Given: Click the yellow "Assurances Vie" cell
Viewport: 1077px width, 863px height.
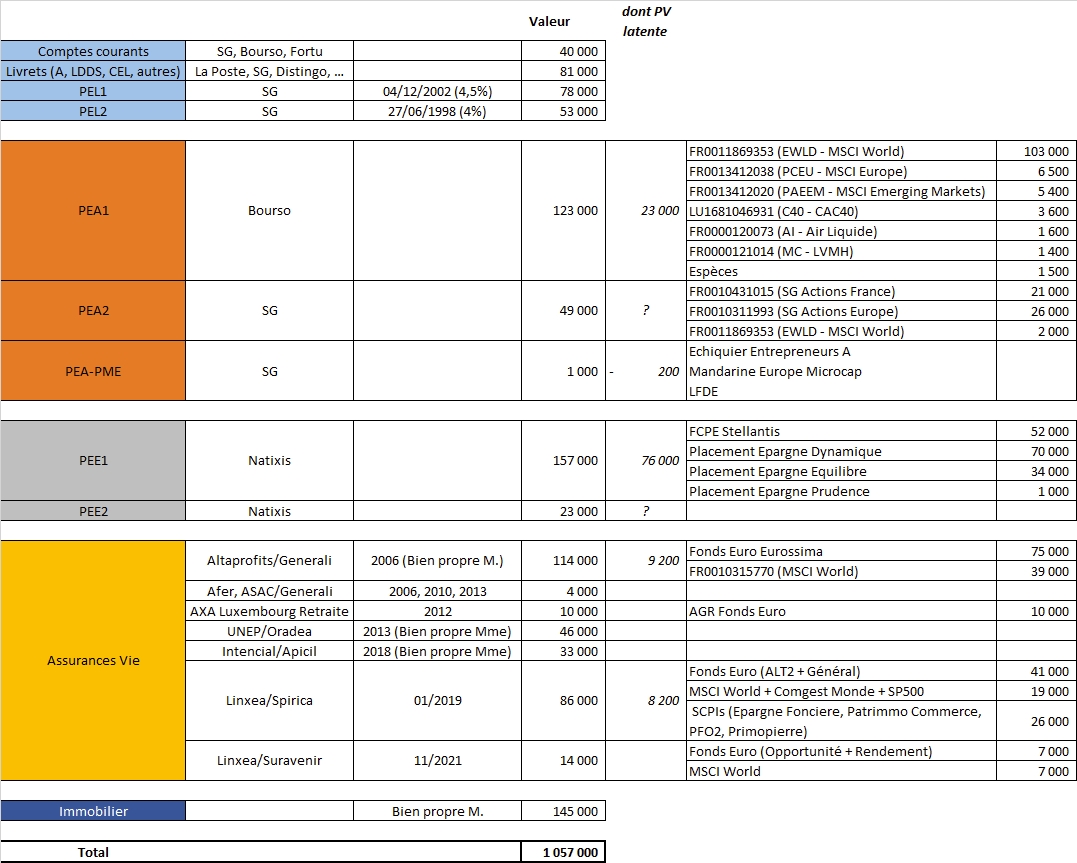Looking at the screenshot, I should click(93, 660).
